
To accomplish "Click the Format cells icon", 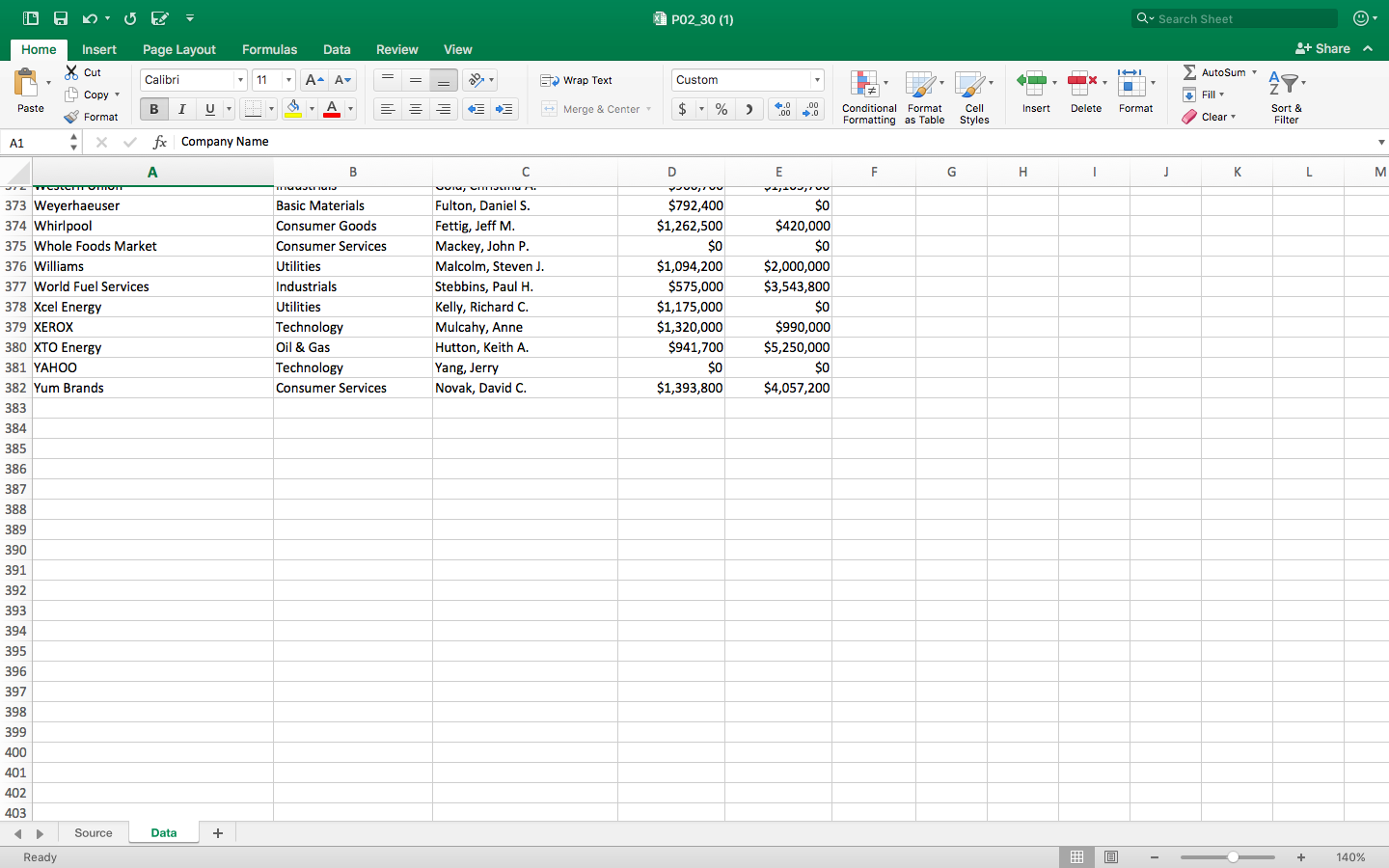I will point(1130,83).
